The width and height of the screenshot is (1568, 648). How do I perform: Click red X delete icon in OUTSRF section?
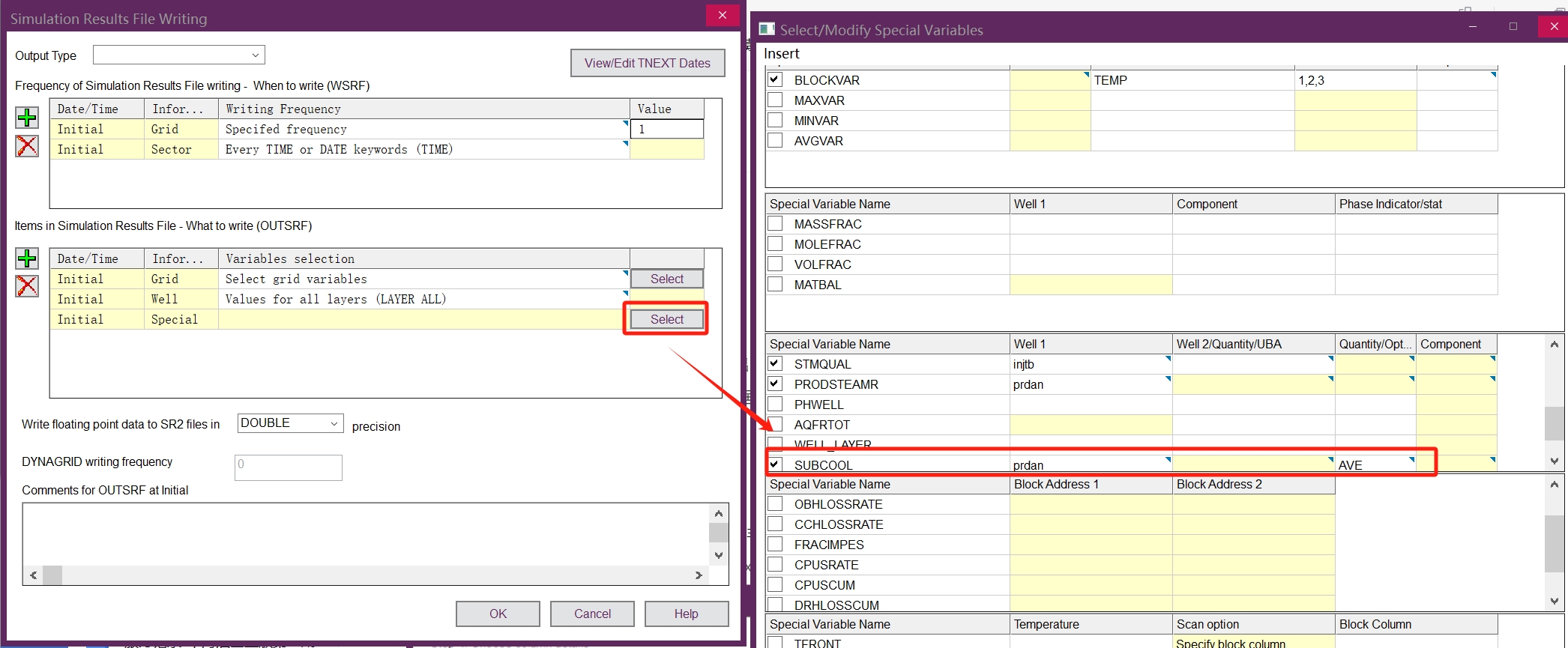(x=27, y=286)
